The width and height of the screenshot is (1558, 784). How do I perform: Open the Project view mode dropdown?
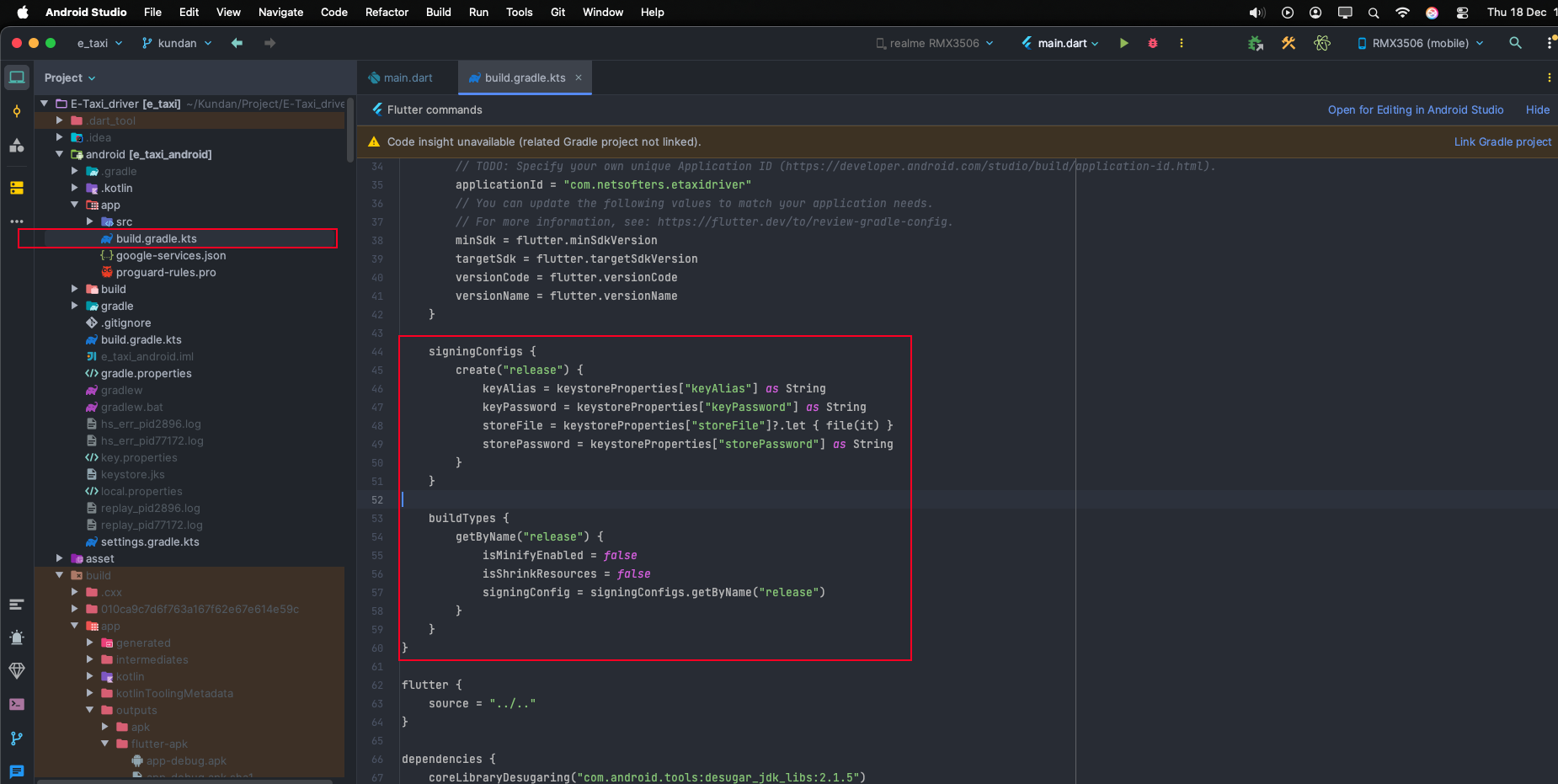[70, 77]
